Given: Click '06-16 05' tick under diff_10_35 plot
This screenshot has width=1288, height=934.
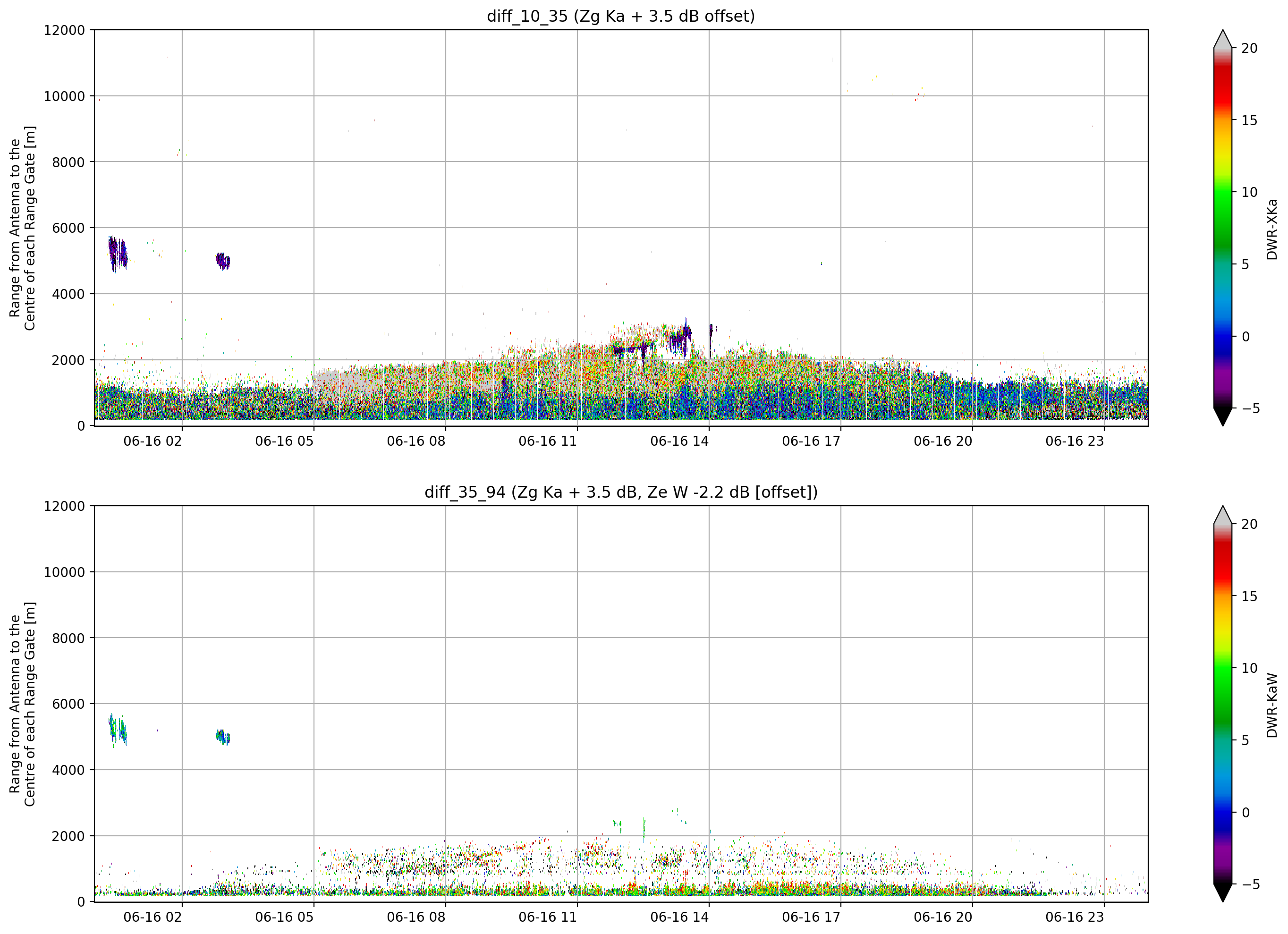Looking at the screenshot, I should 285,442.
